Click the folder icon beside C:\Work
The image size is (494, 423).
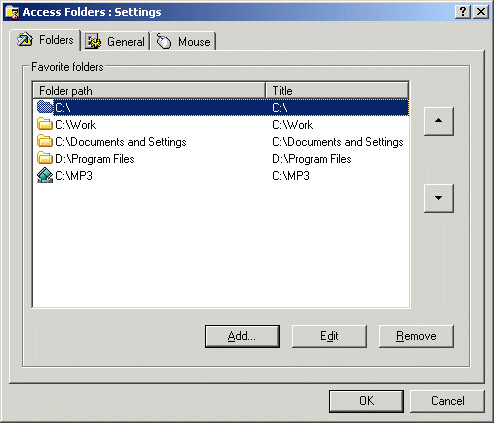tap(45, 124)
